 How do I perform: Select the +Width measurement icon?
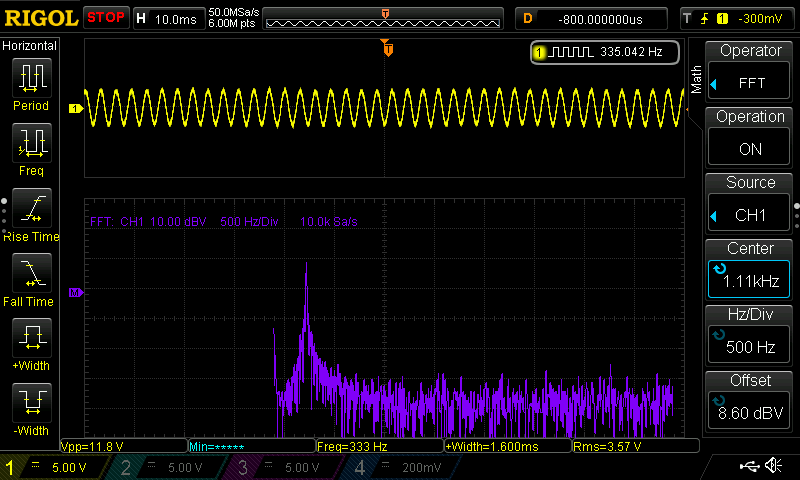31,344
